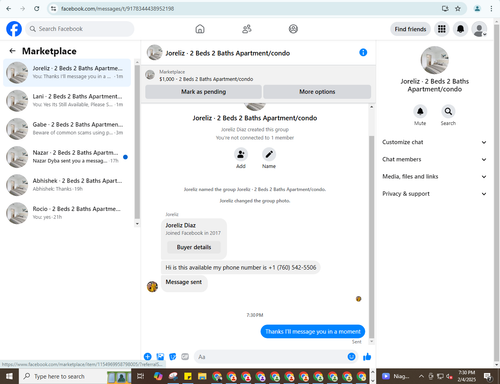The height and width of the screenshot is (384, 500).
Task: Open Chrome profile icon
Action: click(x=477, y=9)
